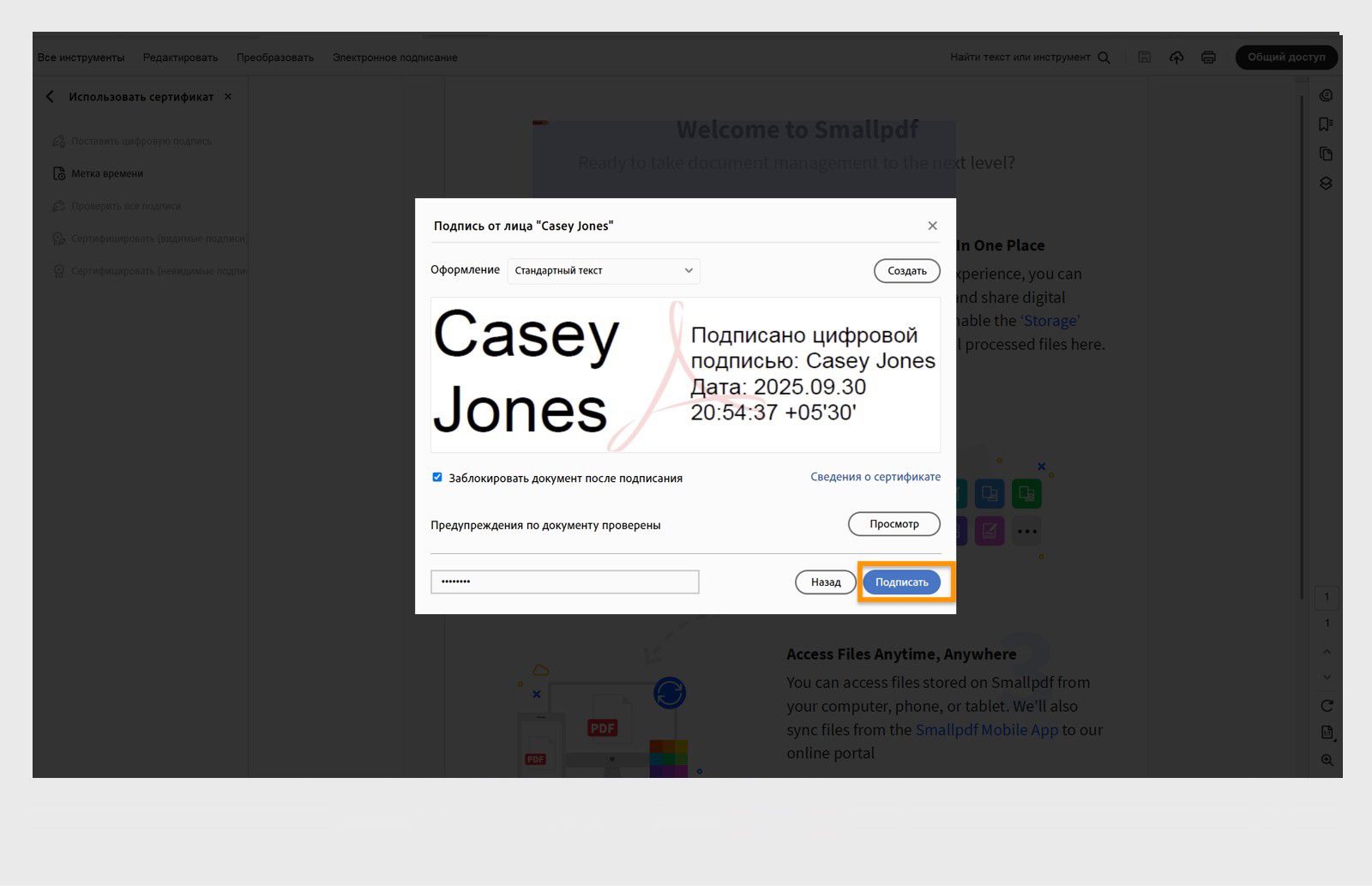Close the Использовать сертификат panel
Screen dimensions: 1372x886
[228, 97]
